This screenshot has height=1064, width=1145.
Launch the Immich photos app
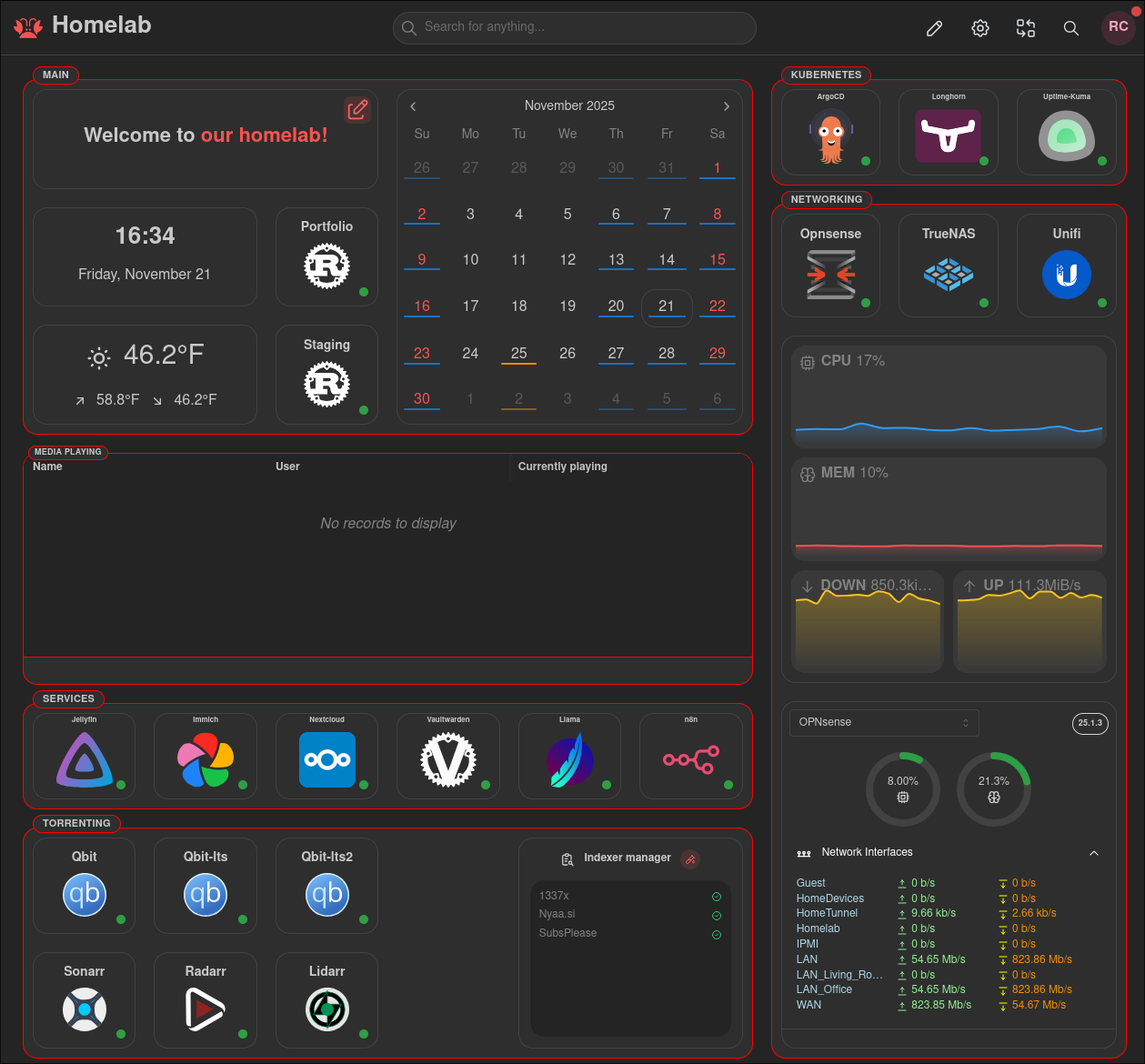tap(206, 757)
